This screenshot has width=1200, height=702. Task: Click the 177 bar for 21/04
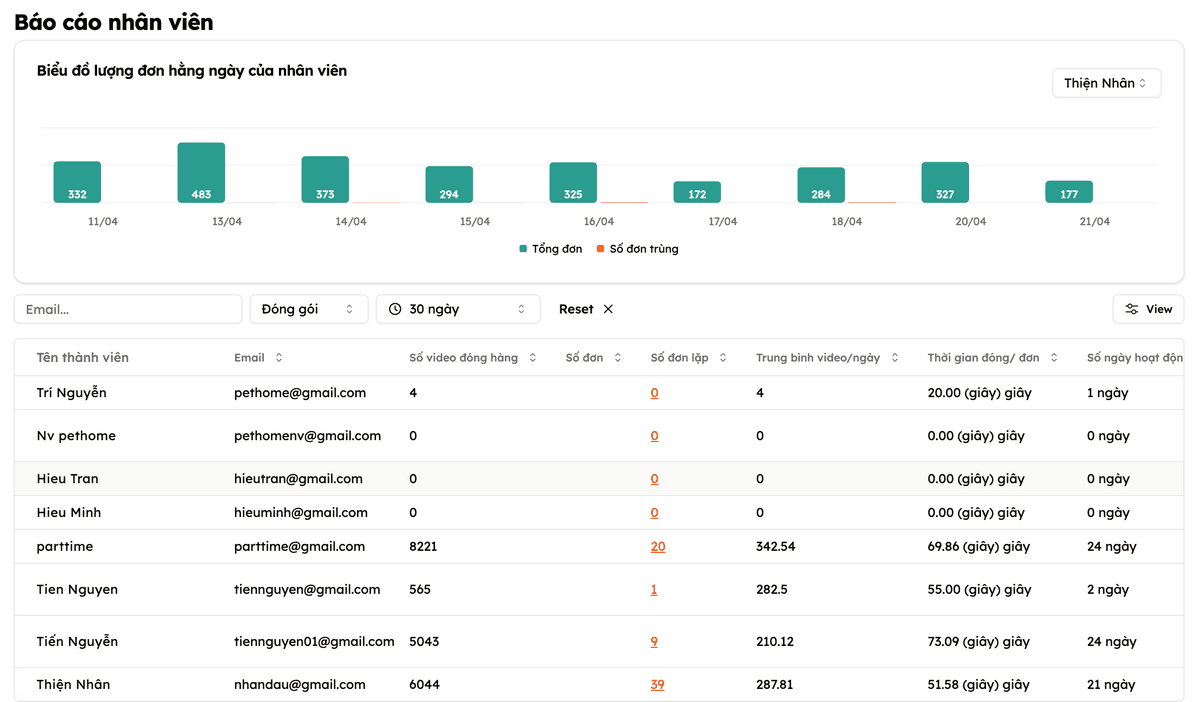coord(1069,192)
